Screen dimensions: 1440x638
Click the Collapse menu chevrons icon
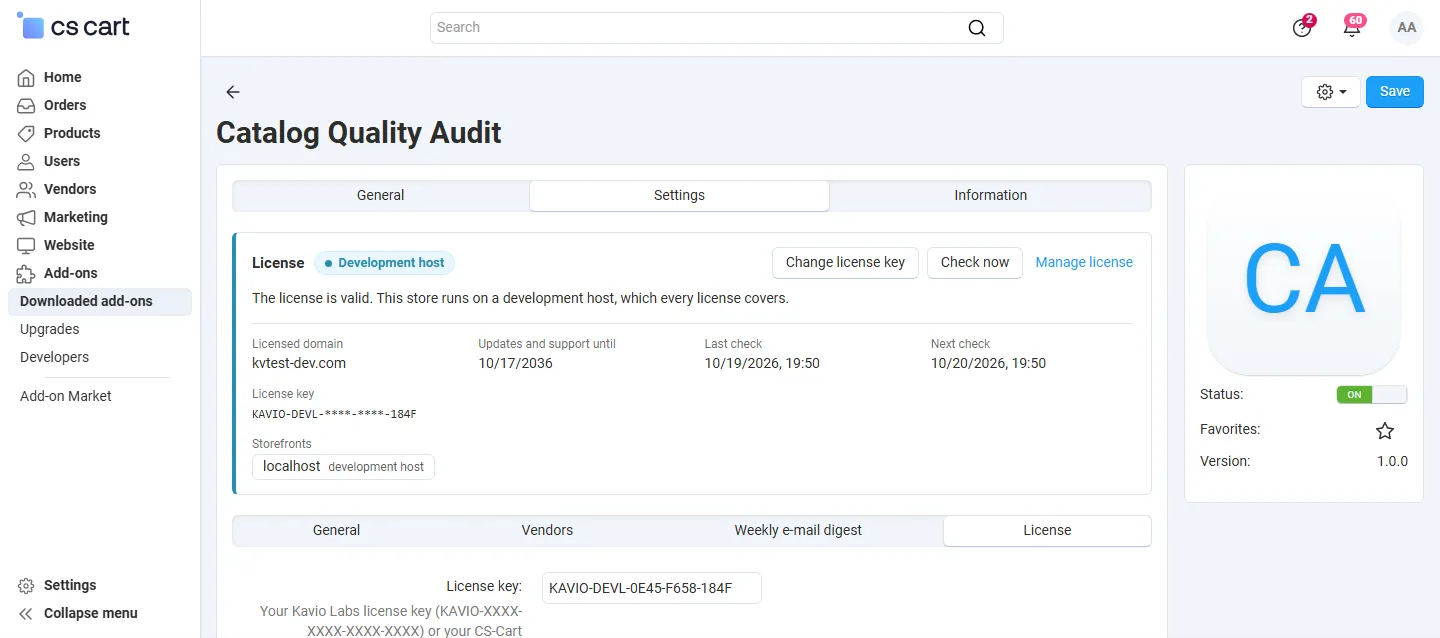pos(26,613)
